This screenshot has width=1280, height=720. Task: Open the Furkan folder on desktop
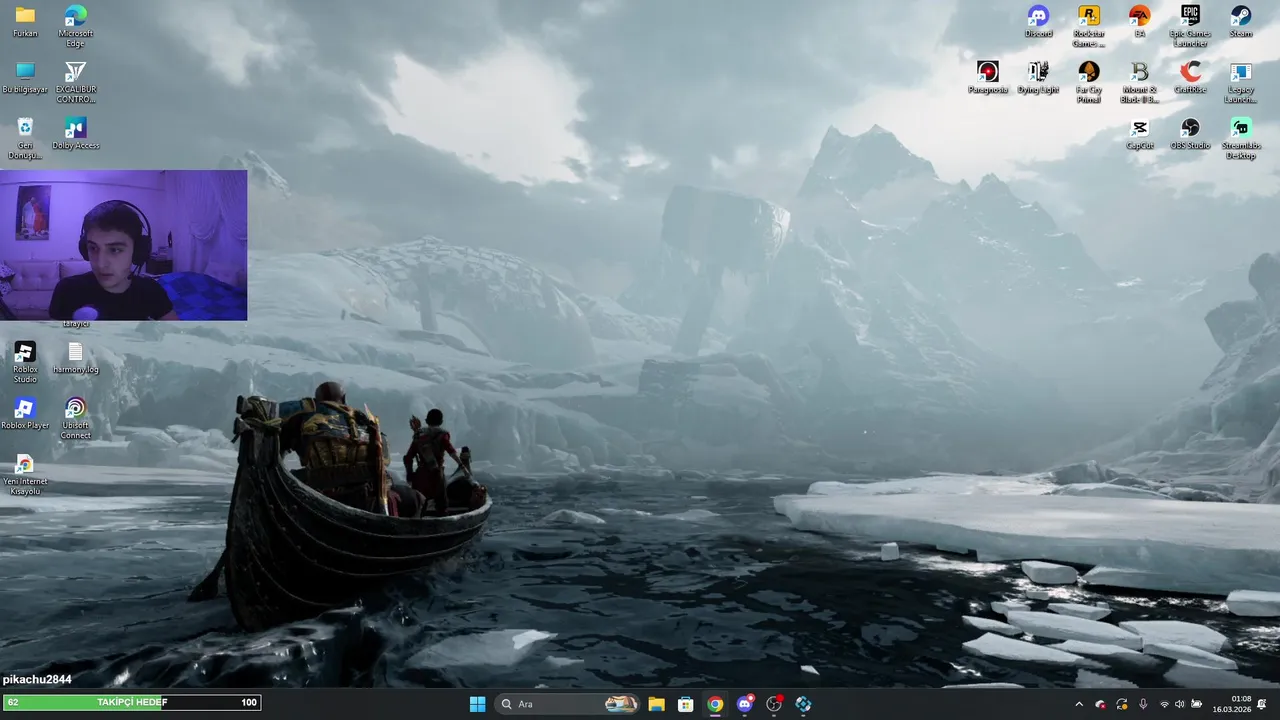(x=25, y=21)
